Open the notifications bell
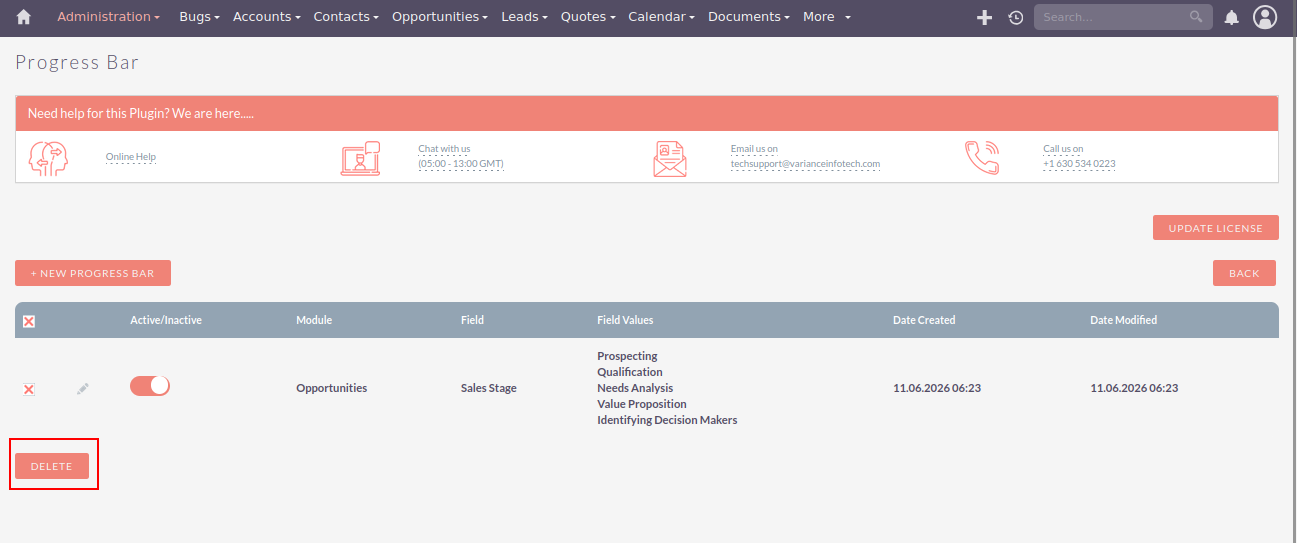The image size is (1297, 543). tap(1232, 17)
